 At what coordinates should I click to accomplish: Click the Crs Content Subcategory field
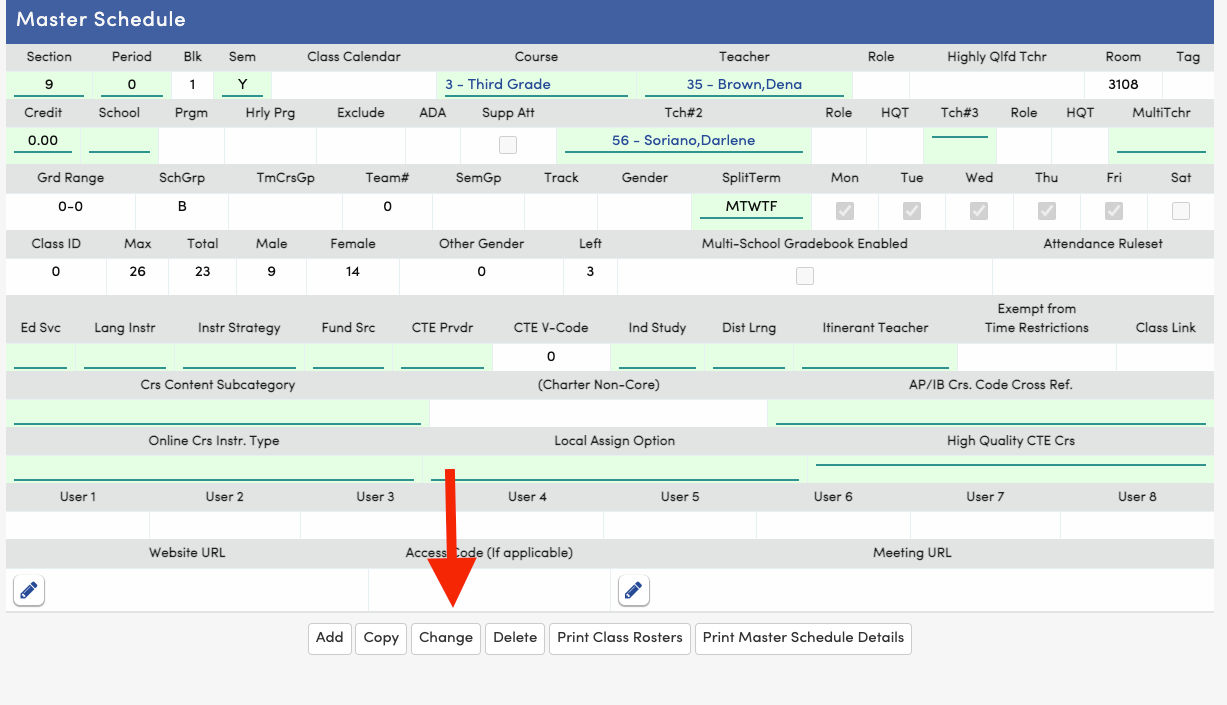point(217,413)
